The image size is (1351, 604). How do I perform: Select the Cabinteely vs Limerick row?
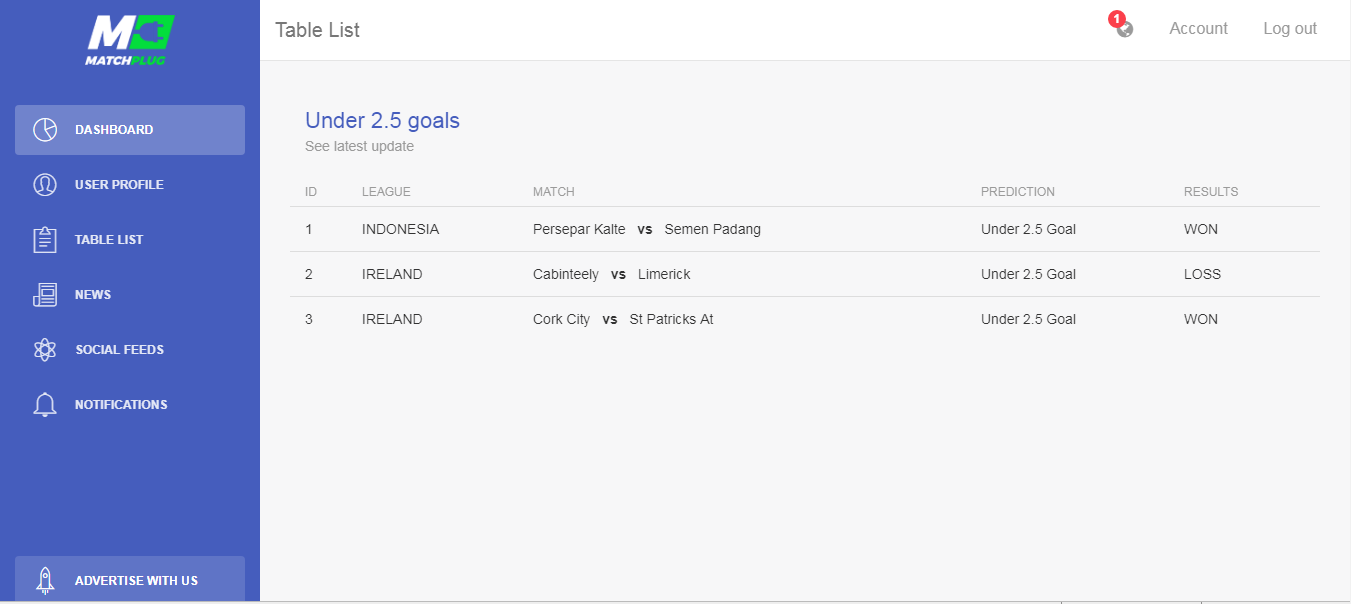click(805, 274)
